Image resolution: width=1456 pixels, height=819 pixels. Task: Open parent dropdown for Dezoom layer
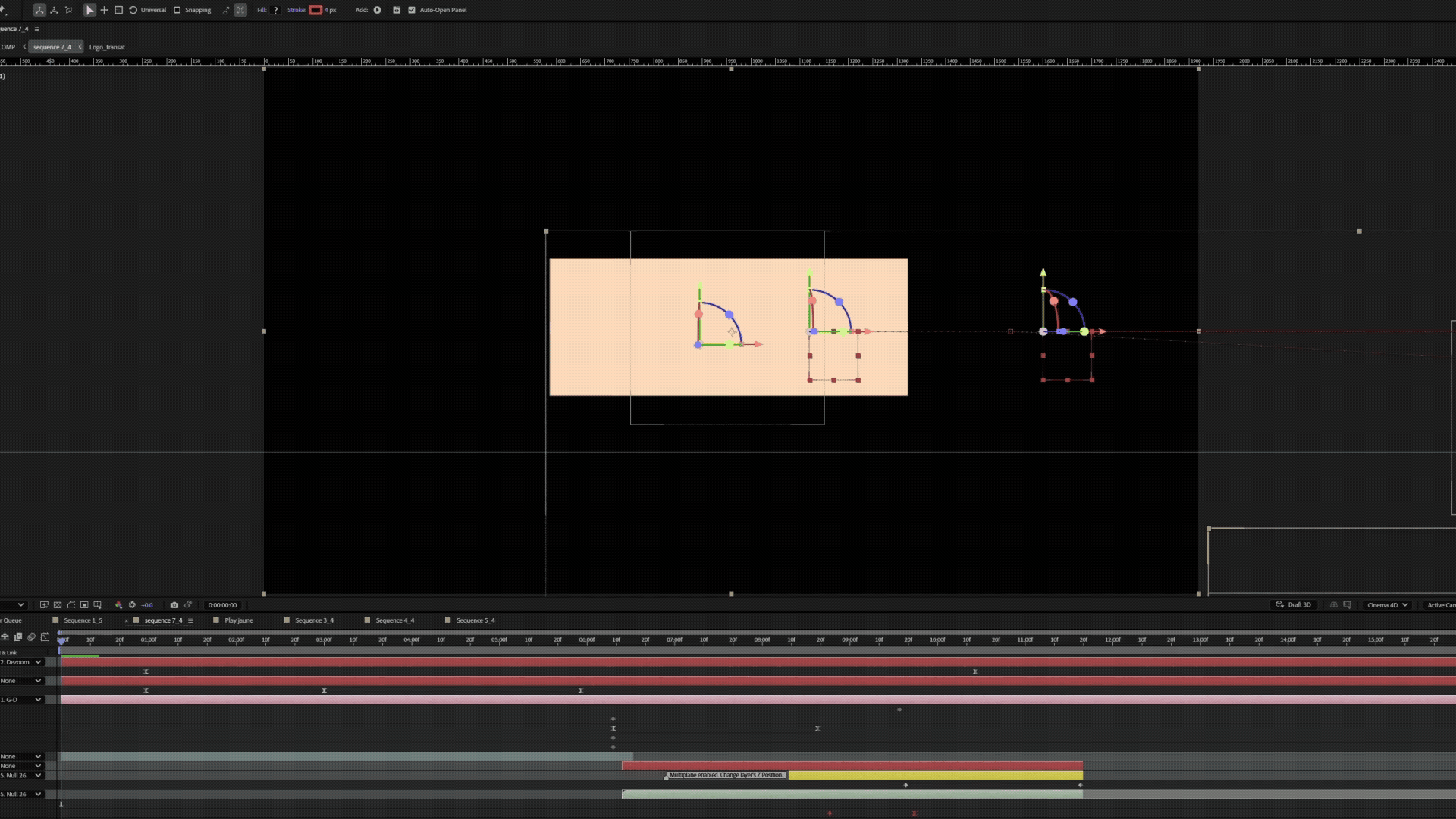click(38, 662)
